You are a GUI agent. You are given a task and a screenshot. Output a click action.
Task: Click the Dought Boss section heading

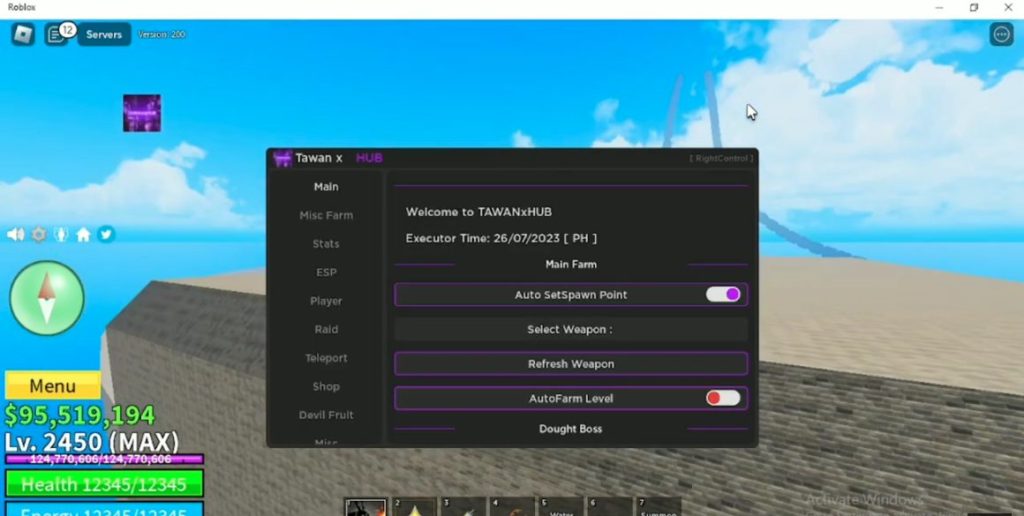571,429
